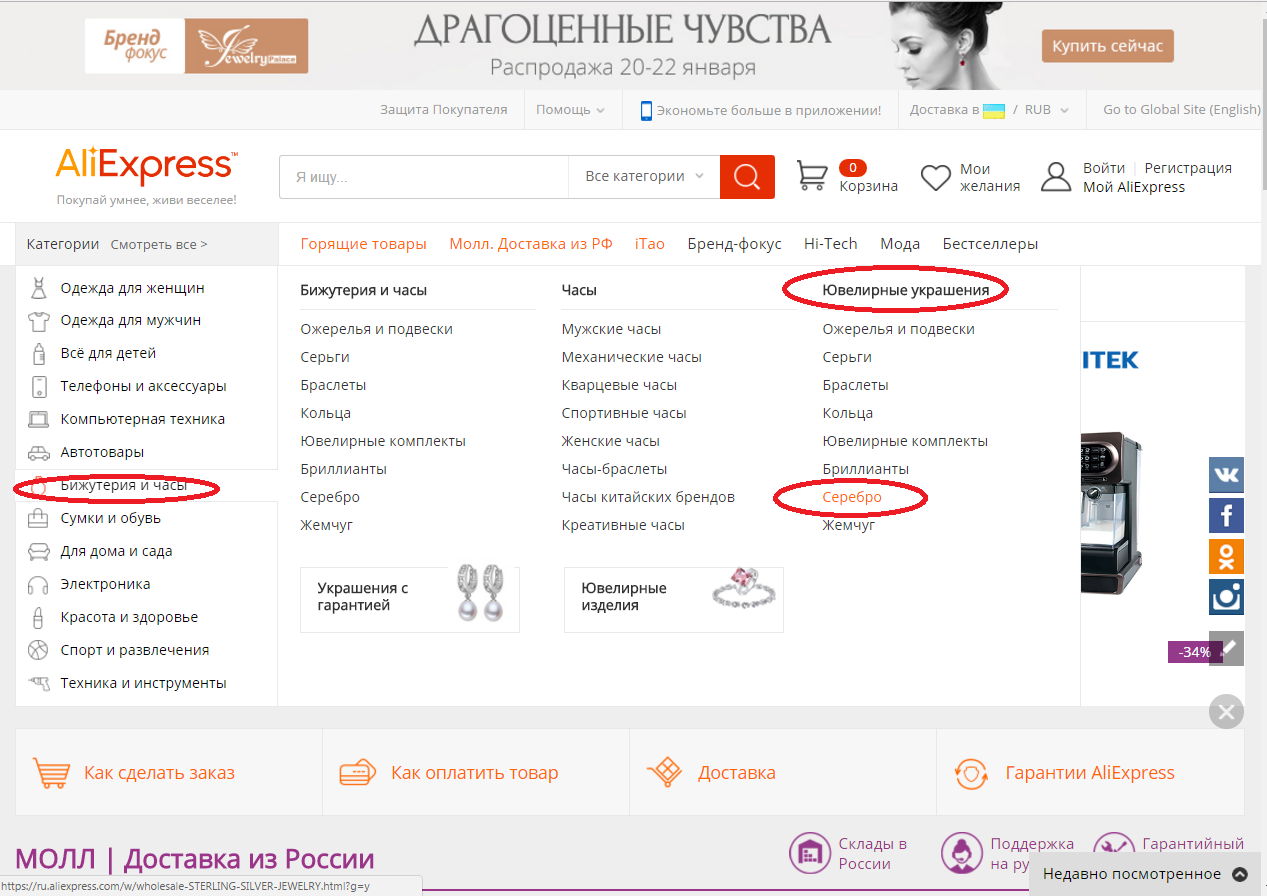Viewport: 1267px width, 896px height.
Task: Click the Доставка info link
Action: click(737, 773)
